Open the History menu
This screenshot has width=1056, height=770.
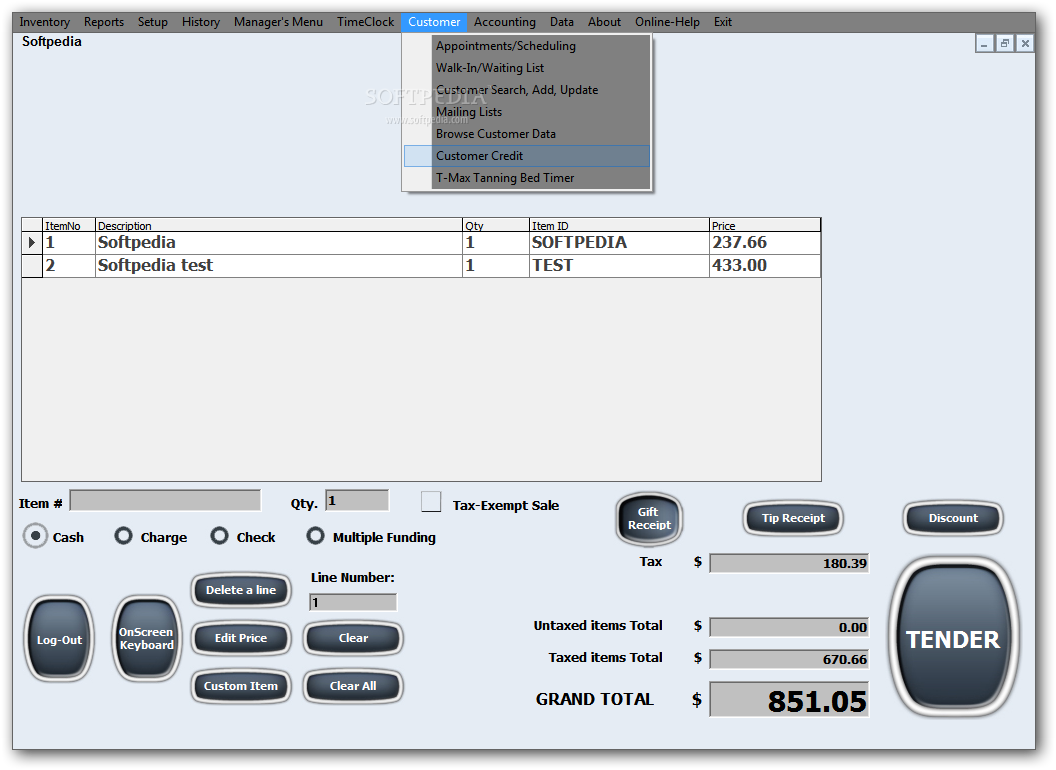tap(201, 22)
